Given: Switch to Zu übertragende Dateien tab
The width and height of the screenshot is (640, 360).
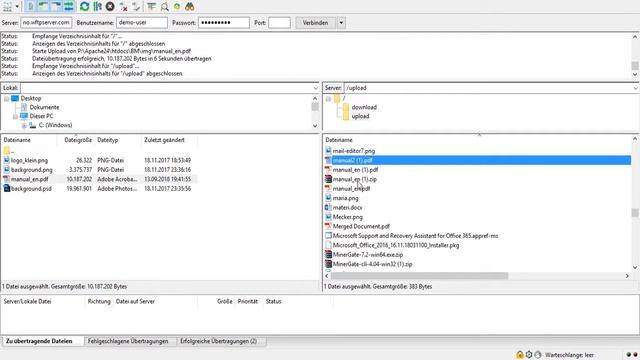Looking at the screenshot, I should 39,341.
